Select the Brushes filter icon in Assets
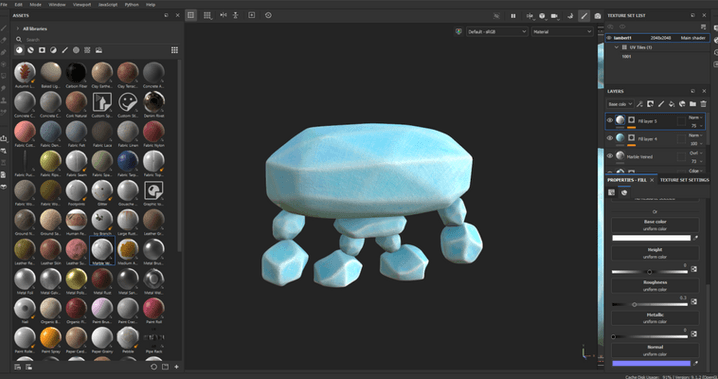Viewport: 718px width, 379px height. point(65,50)
